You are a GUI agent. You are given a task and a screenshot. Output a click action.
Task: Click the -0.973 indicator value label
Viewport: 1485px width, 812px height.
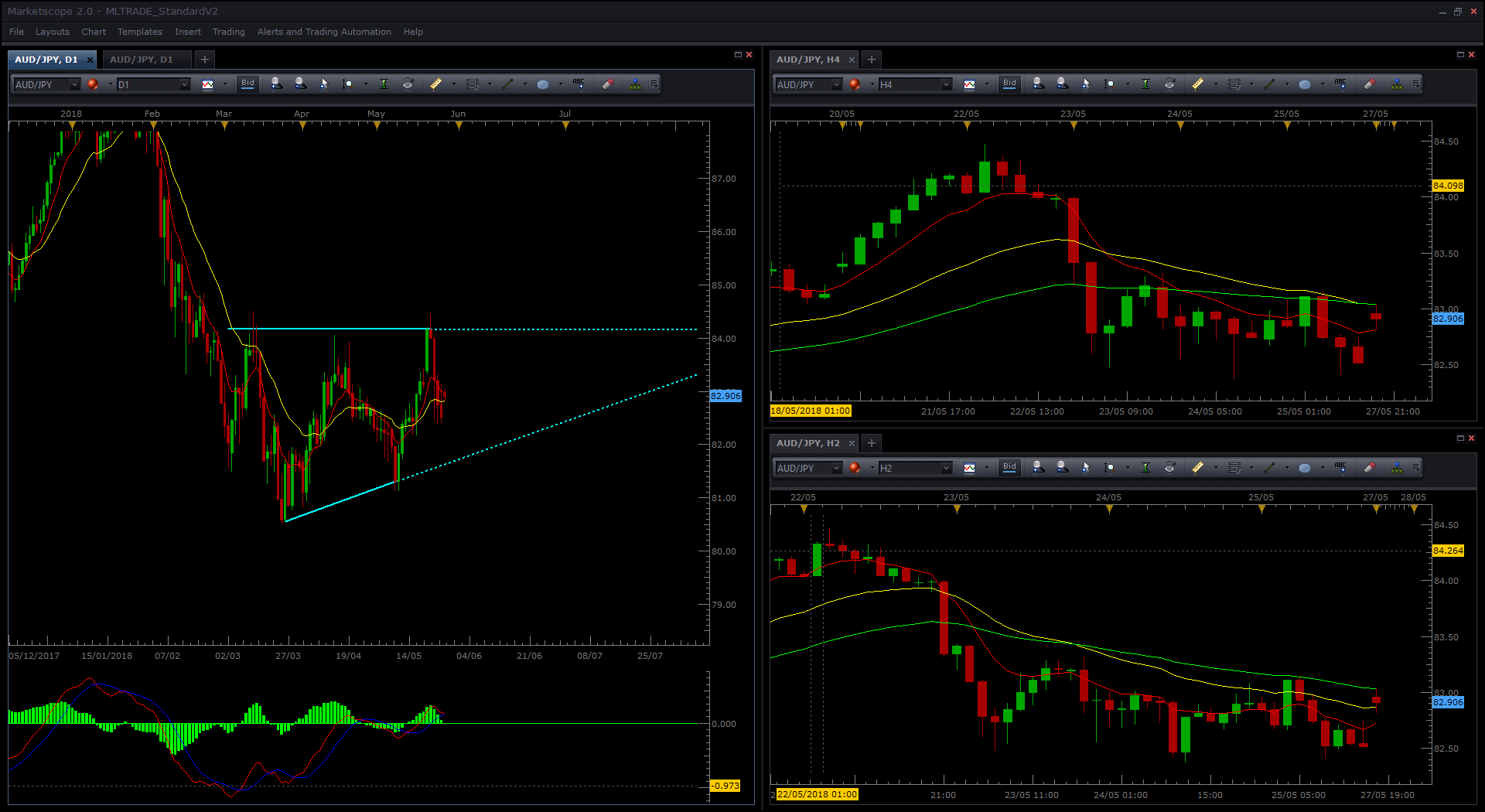pyautogui.click(x=725, y=786)
